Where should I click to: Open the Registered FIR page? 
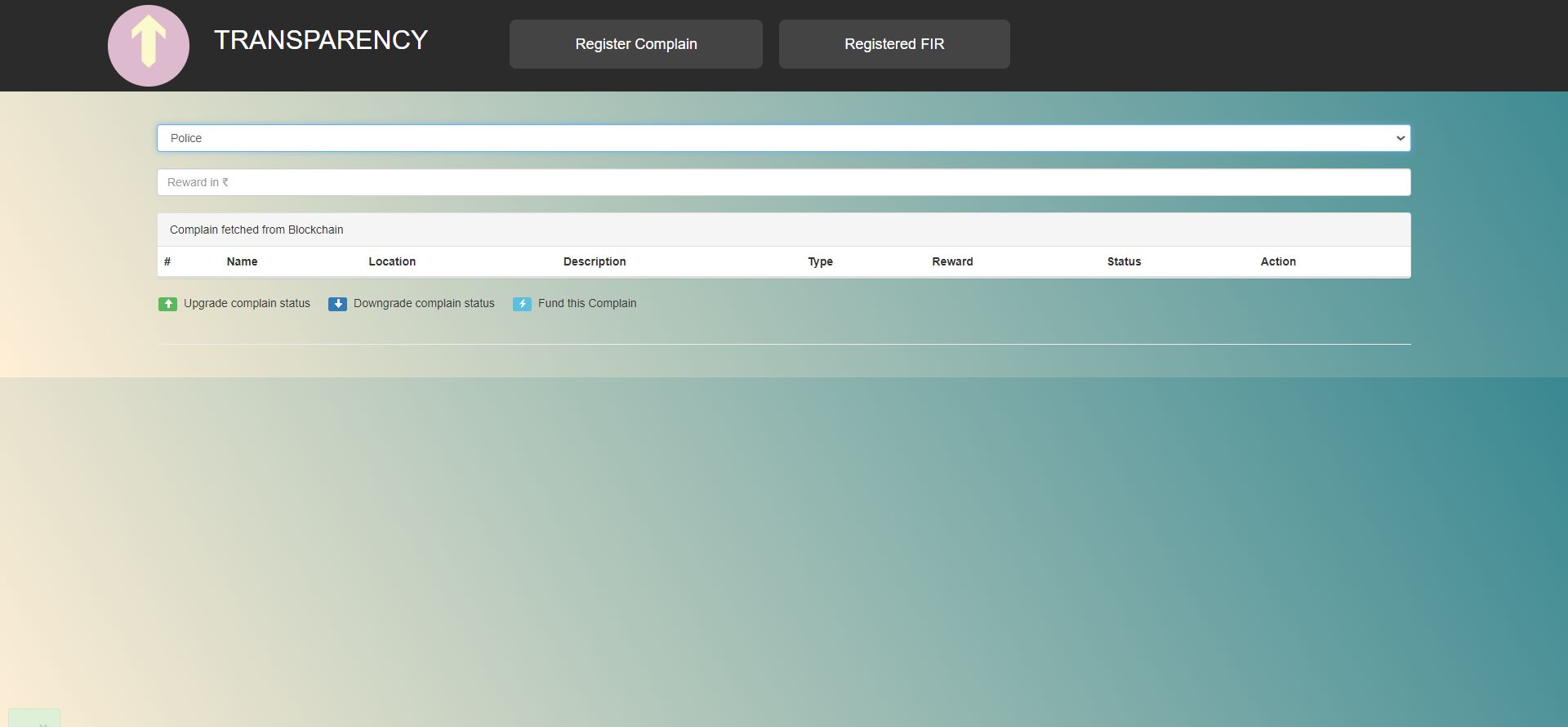(894, 44)
